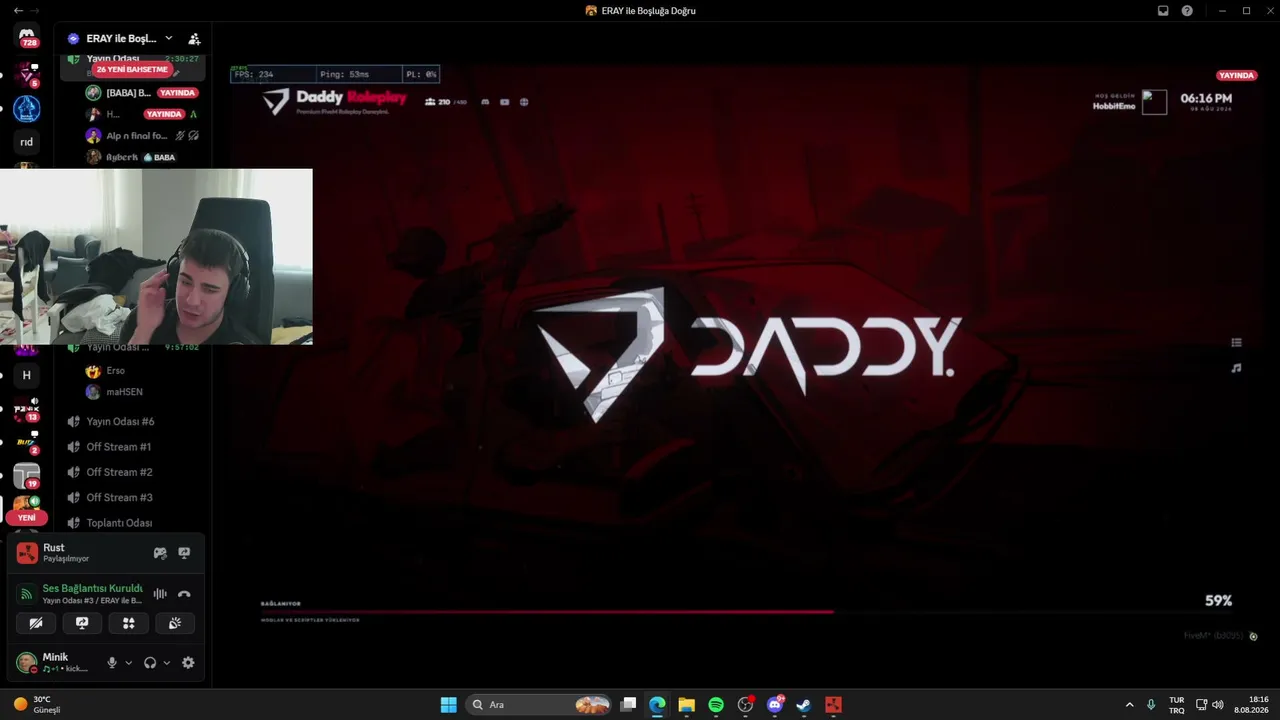1280x720 pixels.
Task: Open microphone input options chevron
Action: (x=128, y=663)
